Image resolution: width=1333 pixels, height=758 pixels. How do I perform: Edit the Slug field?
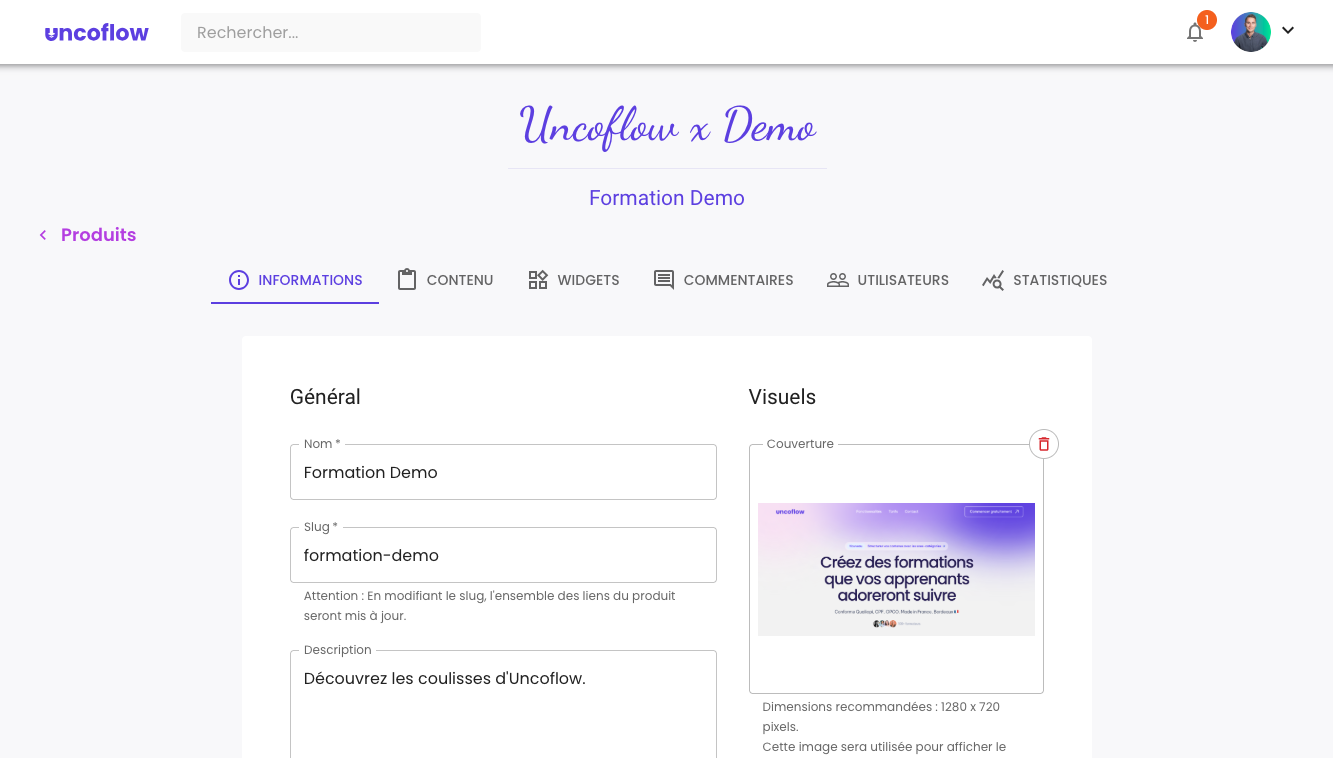503,555
